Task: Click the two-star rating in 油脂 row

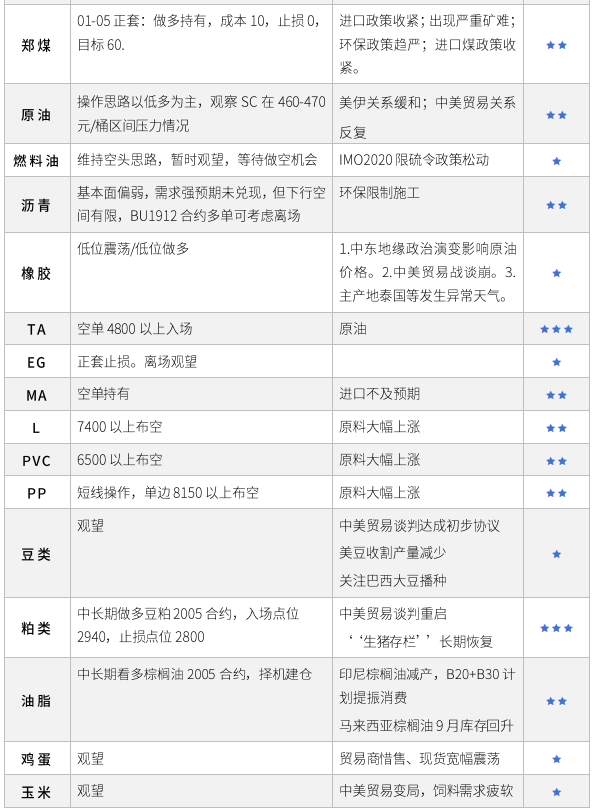Action: 556,701
